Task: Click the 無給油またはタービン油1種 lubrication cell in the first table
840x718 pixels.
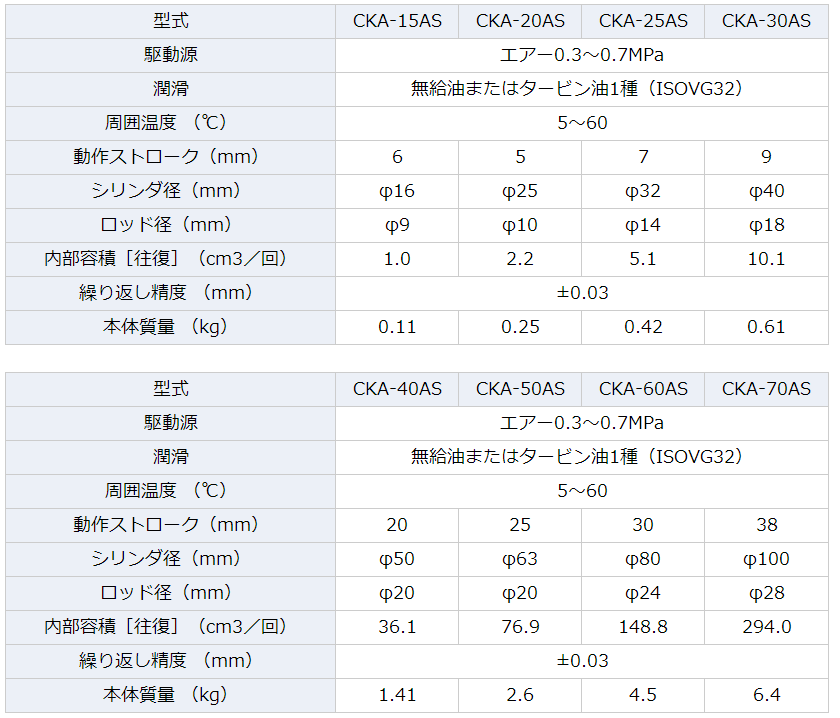Action: coord(582,89)
